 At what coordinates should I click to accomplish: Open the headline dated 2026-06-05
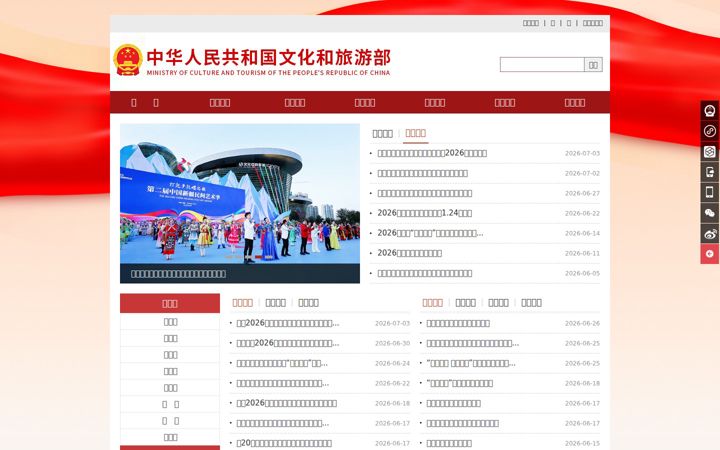(x=425, y=274)
